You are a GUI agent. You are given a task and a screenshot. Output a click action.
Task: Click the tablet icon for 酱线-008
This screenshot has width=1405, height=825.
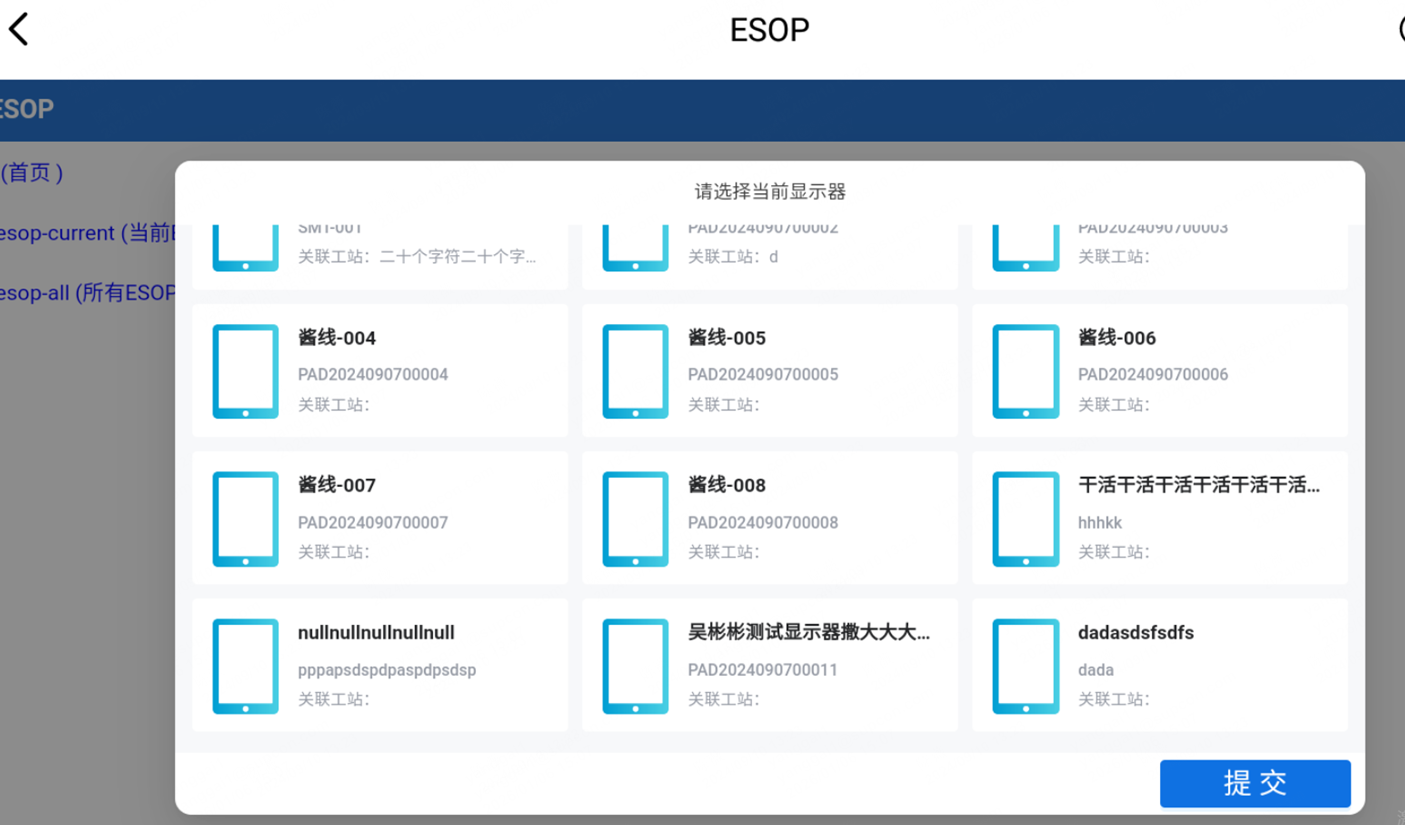pyautogui.click(x=635, y=519)
